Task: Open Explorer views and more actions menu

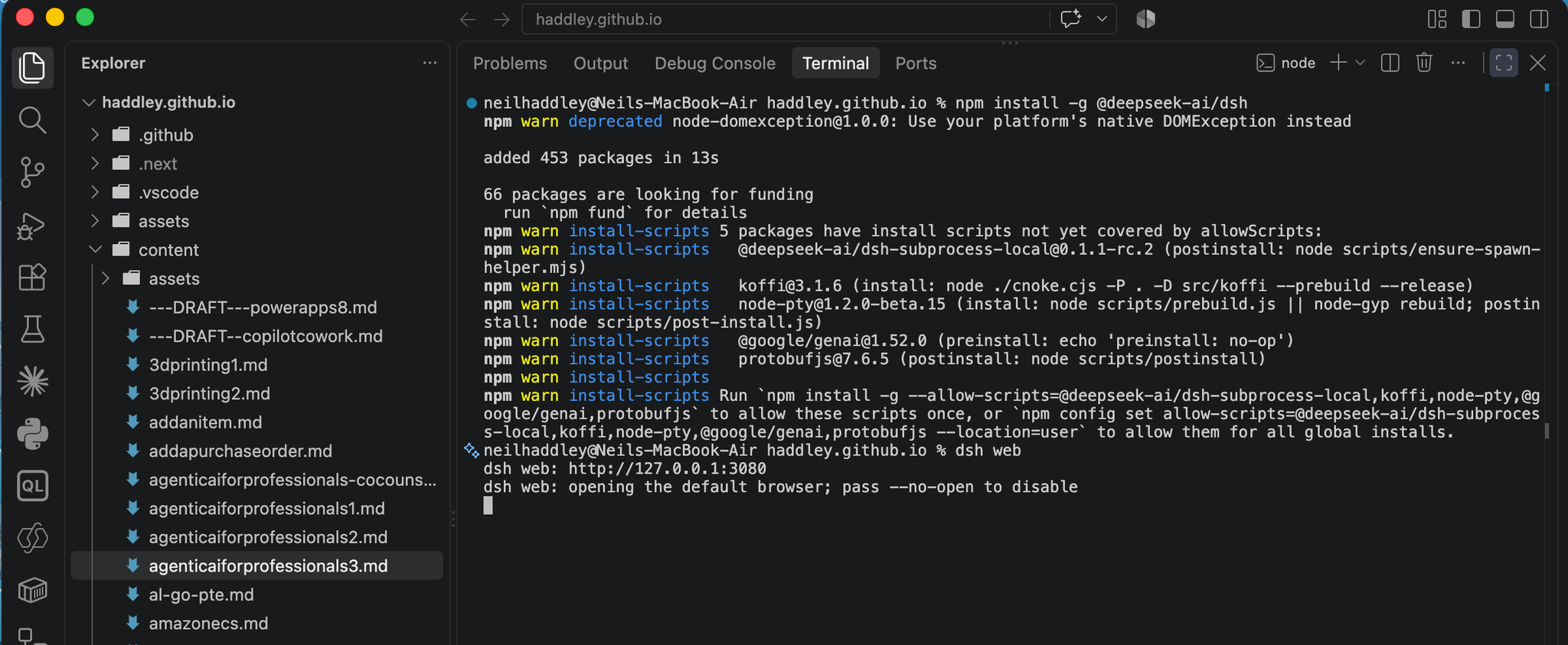Action: pos(430,63)
